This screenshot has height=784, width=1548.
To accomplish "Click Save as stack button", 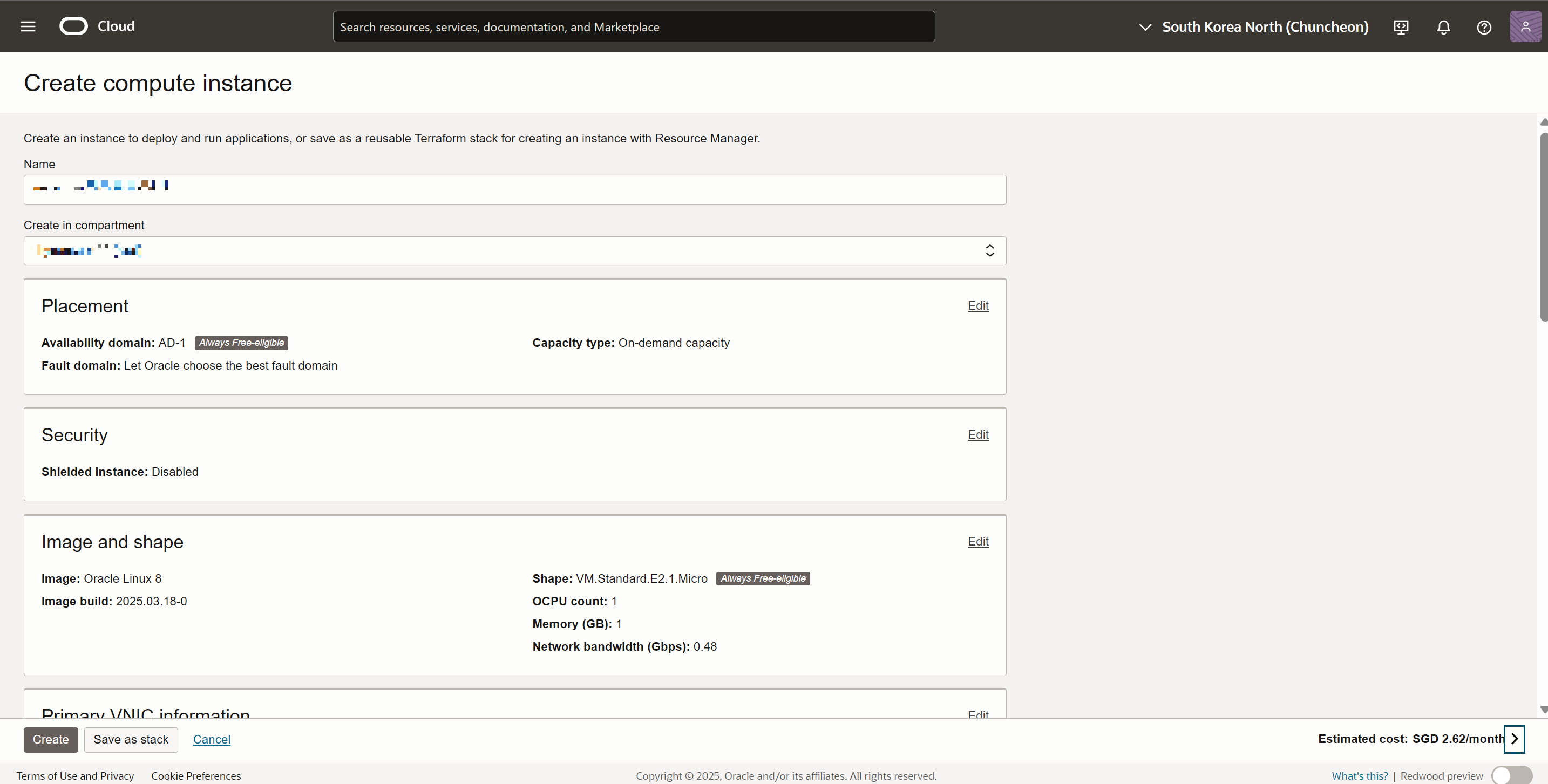I will coord(131,740).
